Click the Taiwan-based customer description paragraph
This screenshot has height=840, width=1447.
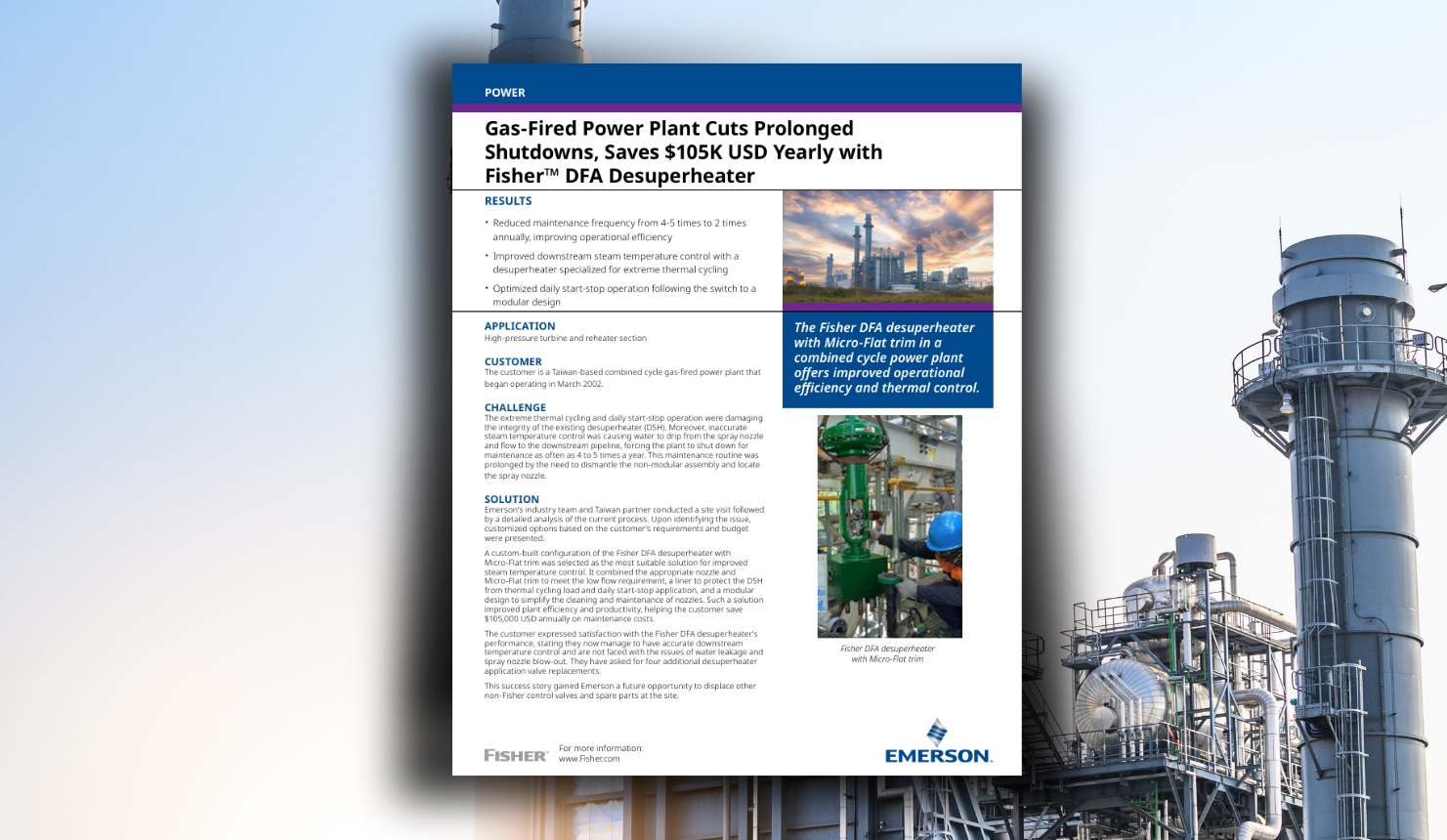tap(622, 378)
